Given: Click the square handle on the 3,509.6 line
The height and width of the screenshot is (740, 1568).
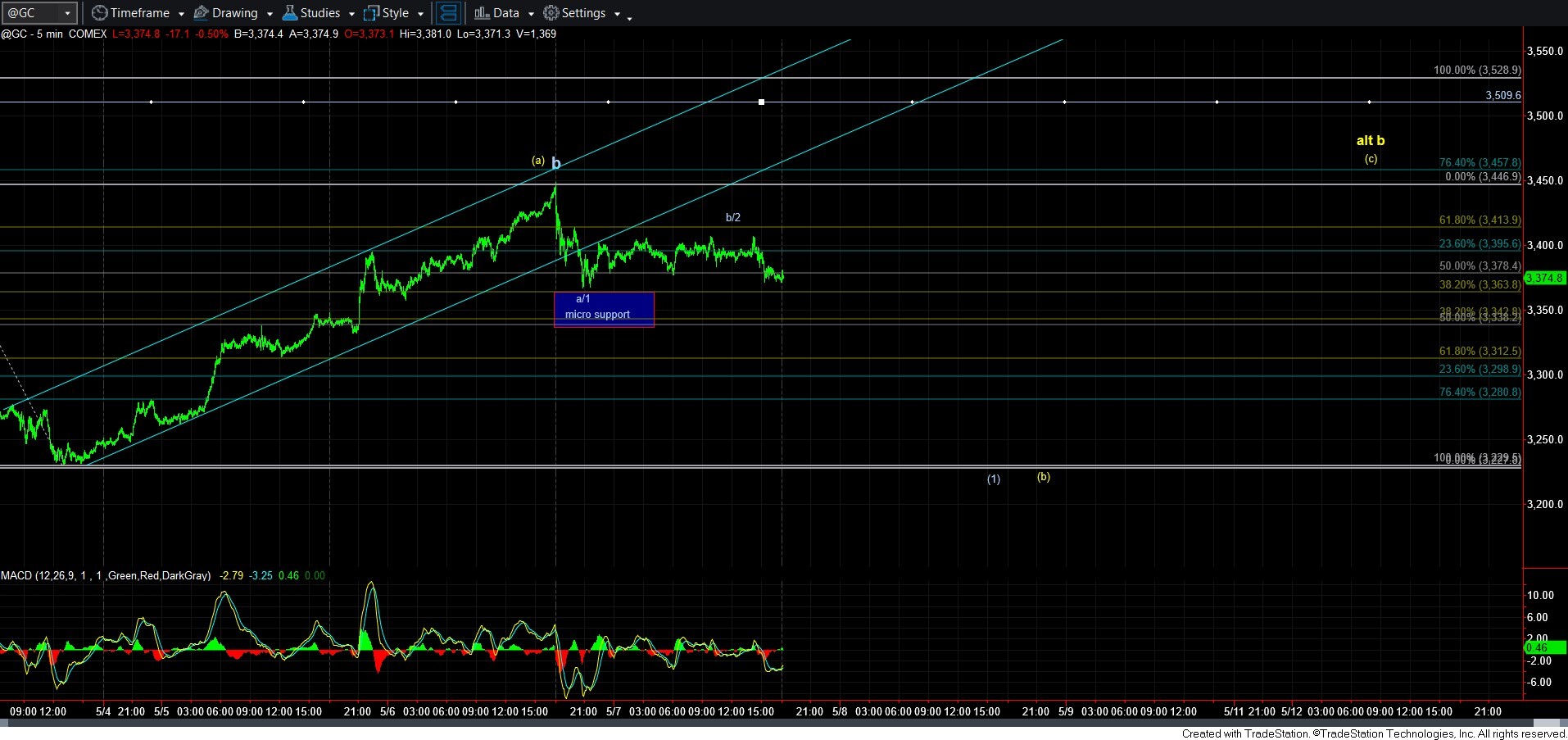Looking at the screenshot, I should (x=761, y=102).
